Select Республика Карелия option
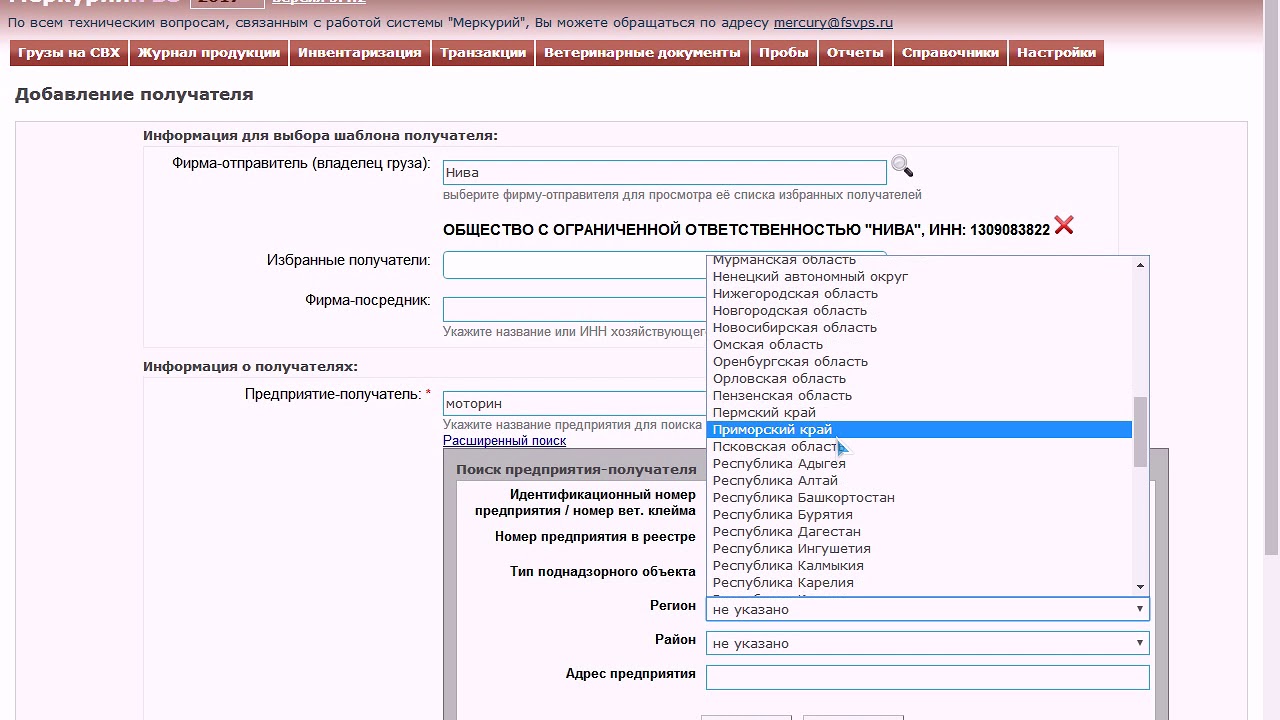This screenshot has width=1280, height=720. (919, 582)
